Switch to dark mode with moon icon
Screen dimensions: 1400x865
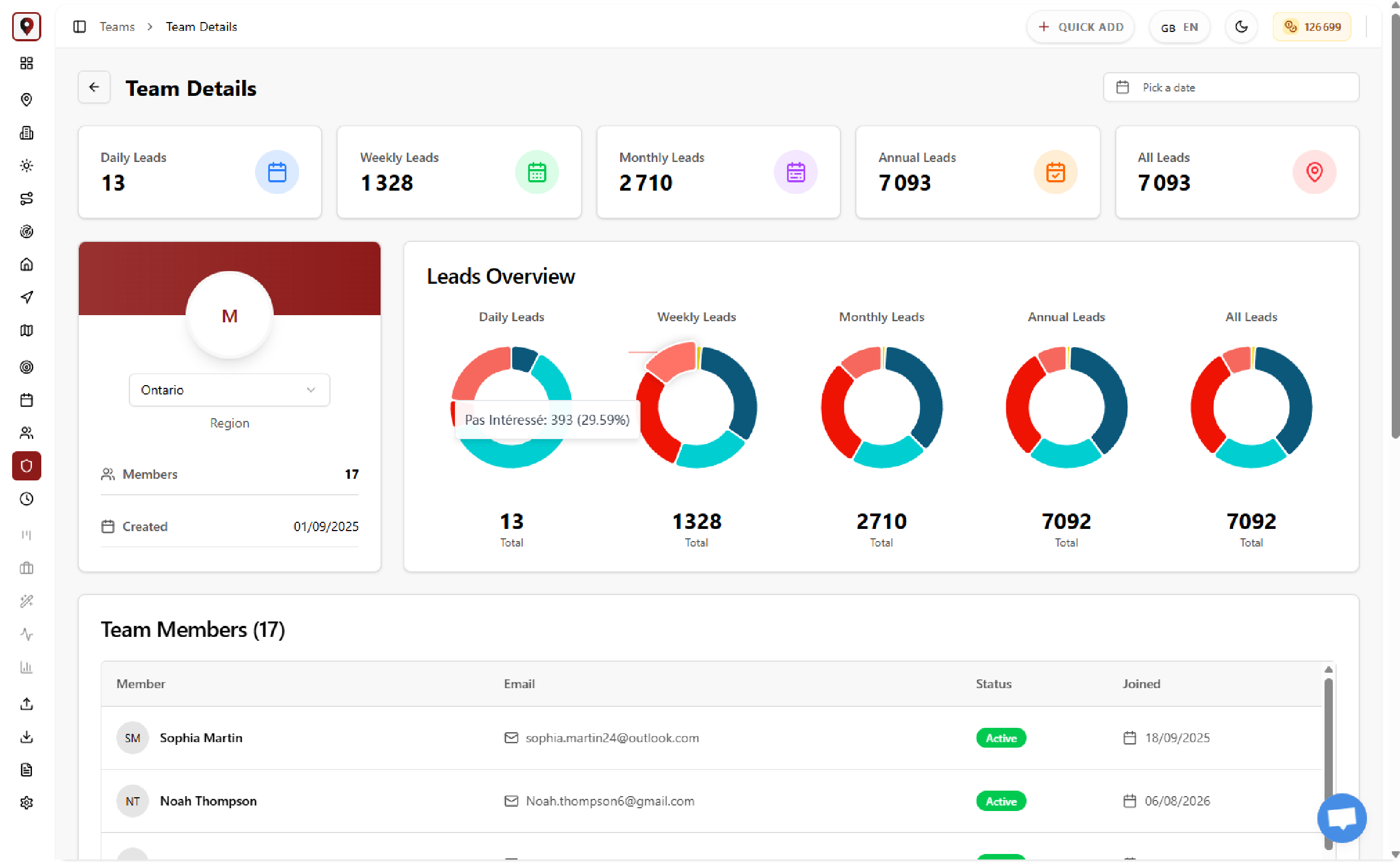[x=1241, y=27]
